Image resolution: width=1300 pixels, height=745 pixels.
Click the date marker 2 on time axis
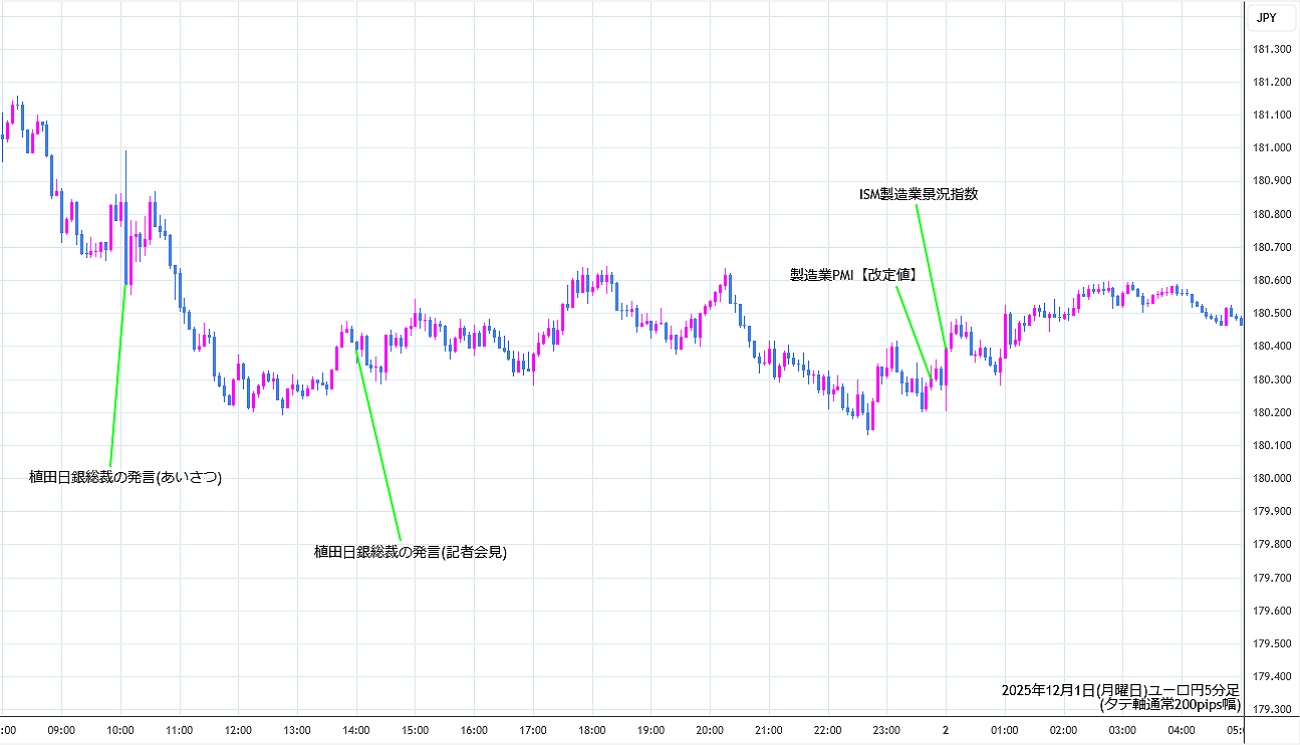coord(946,730)
